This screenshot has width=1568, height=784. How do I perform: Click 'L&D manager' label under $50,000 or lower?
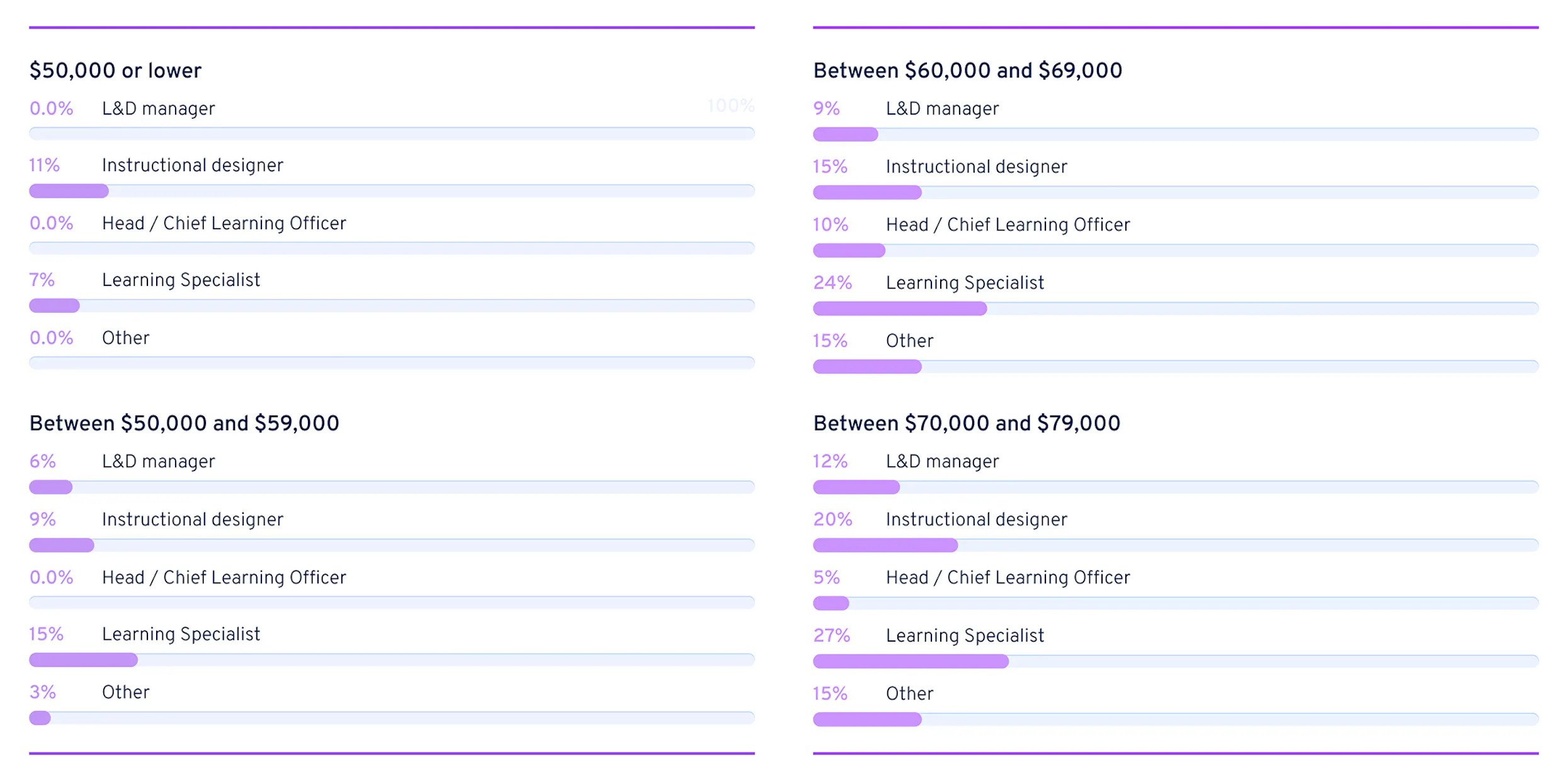coord(158,108)
